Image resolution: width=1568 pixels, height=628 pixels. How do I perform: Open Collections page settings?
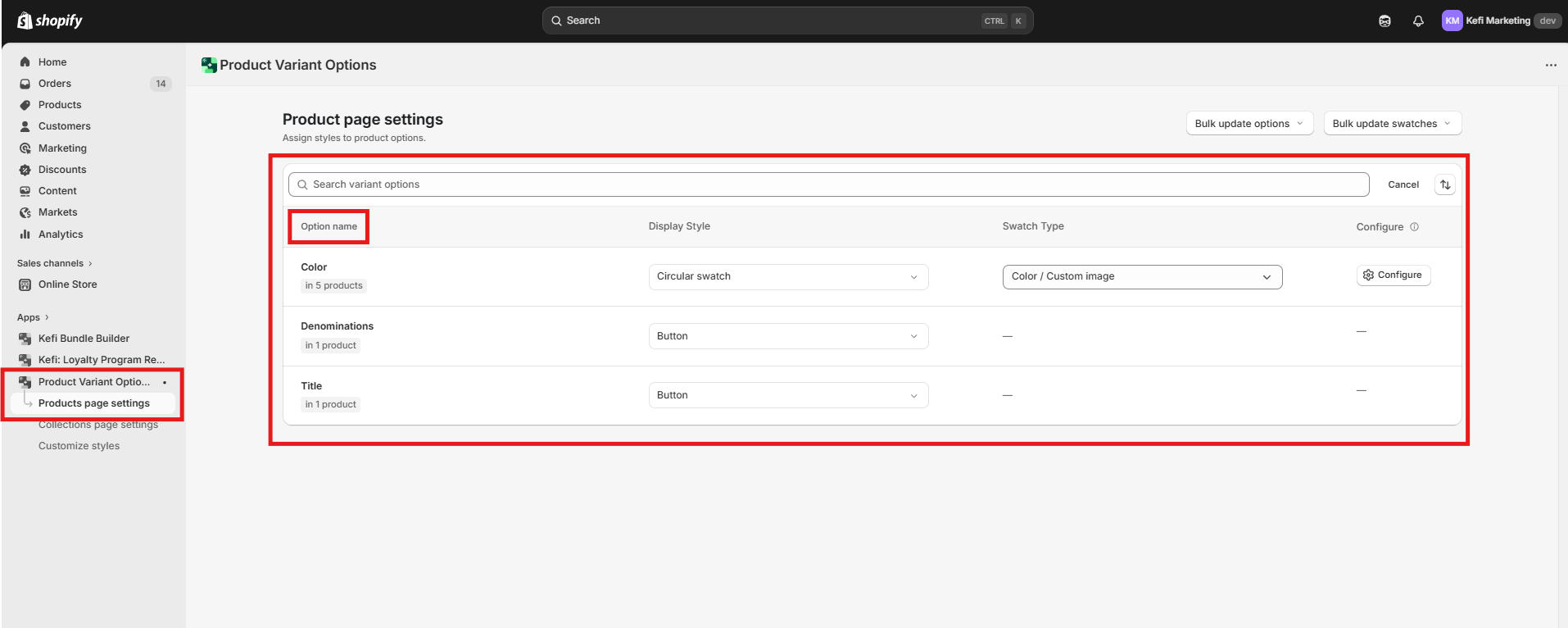point(98,425)
